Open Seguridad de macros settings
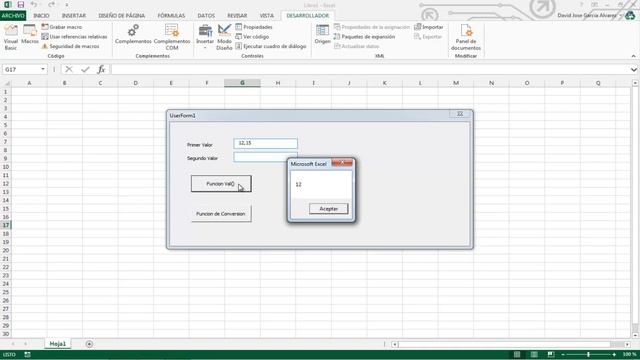Viewport: 640px width, 360px height. (x=70, y=47)
